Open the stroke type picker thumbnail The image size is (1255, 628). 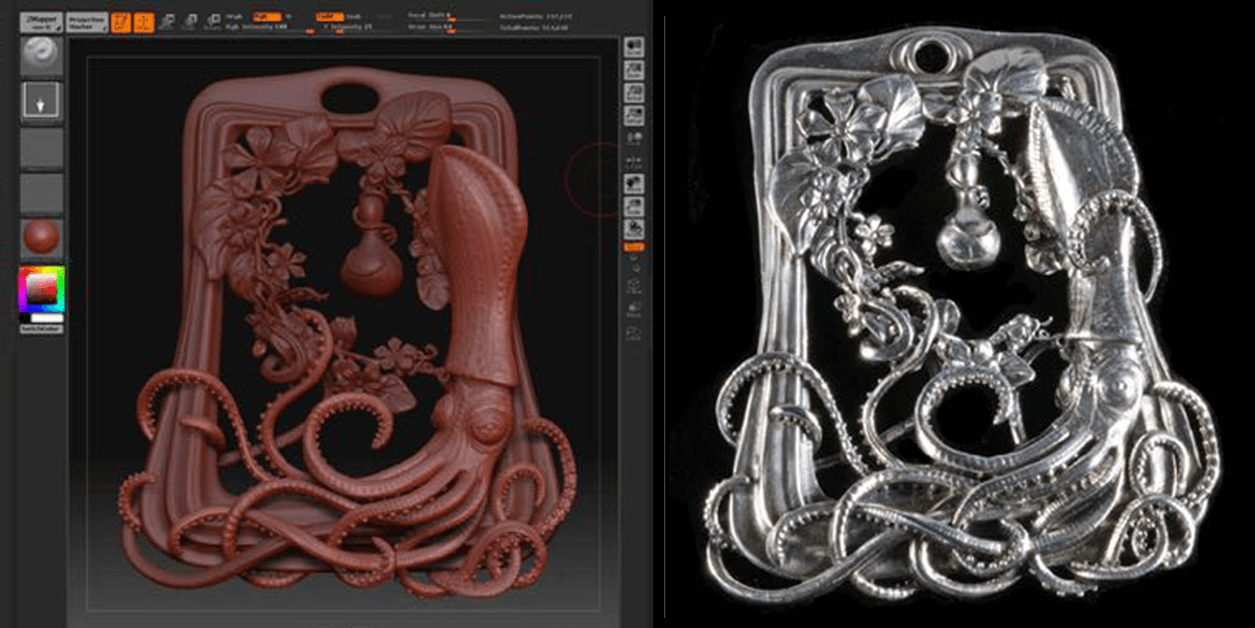tap(41, 102)
